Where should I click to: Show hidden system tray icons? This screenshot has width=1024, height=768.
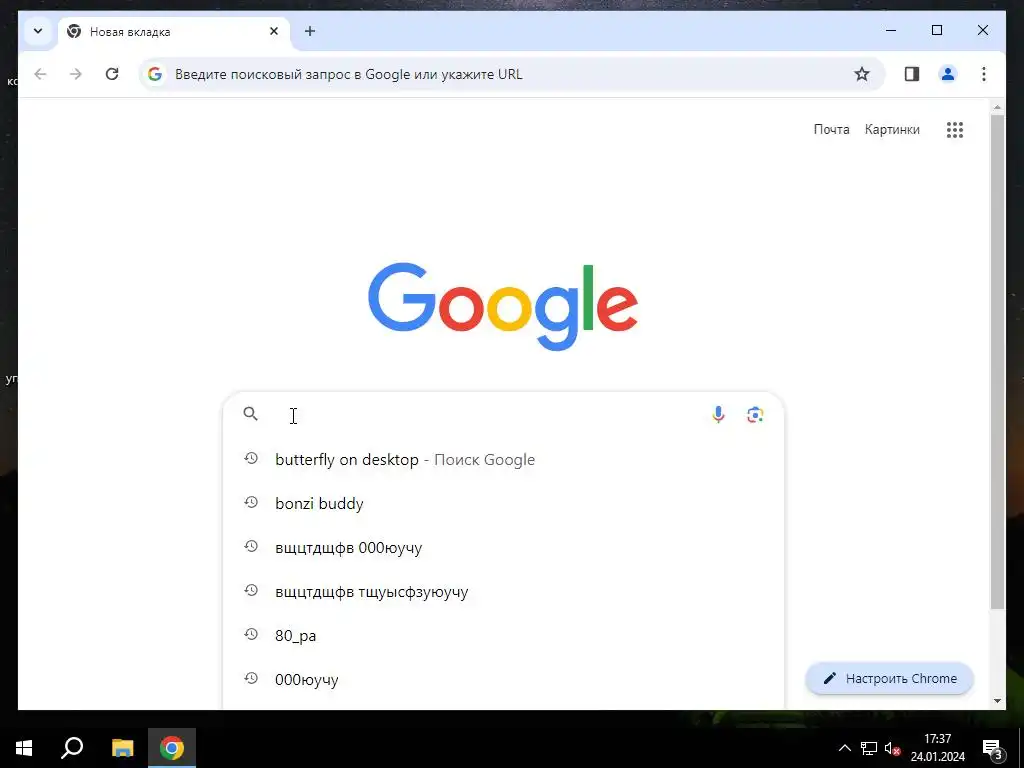(x=844, y=748)
